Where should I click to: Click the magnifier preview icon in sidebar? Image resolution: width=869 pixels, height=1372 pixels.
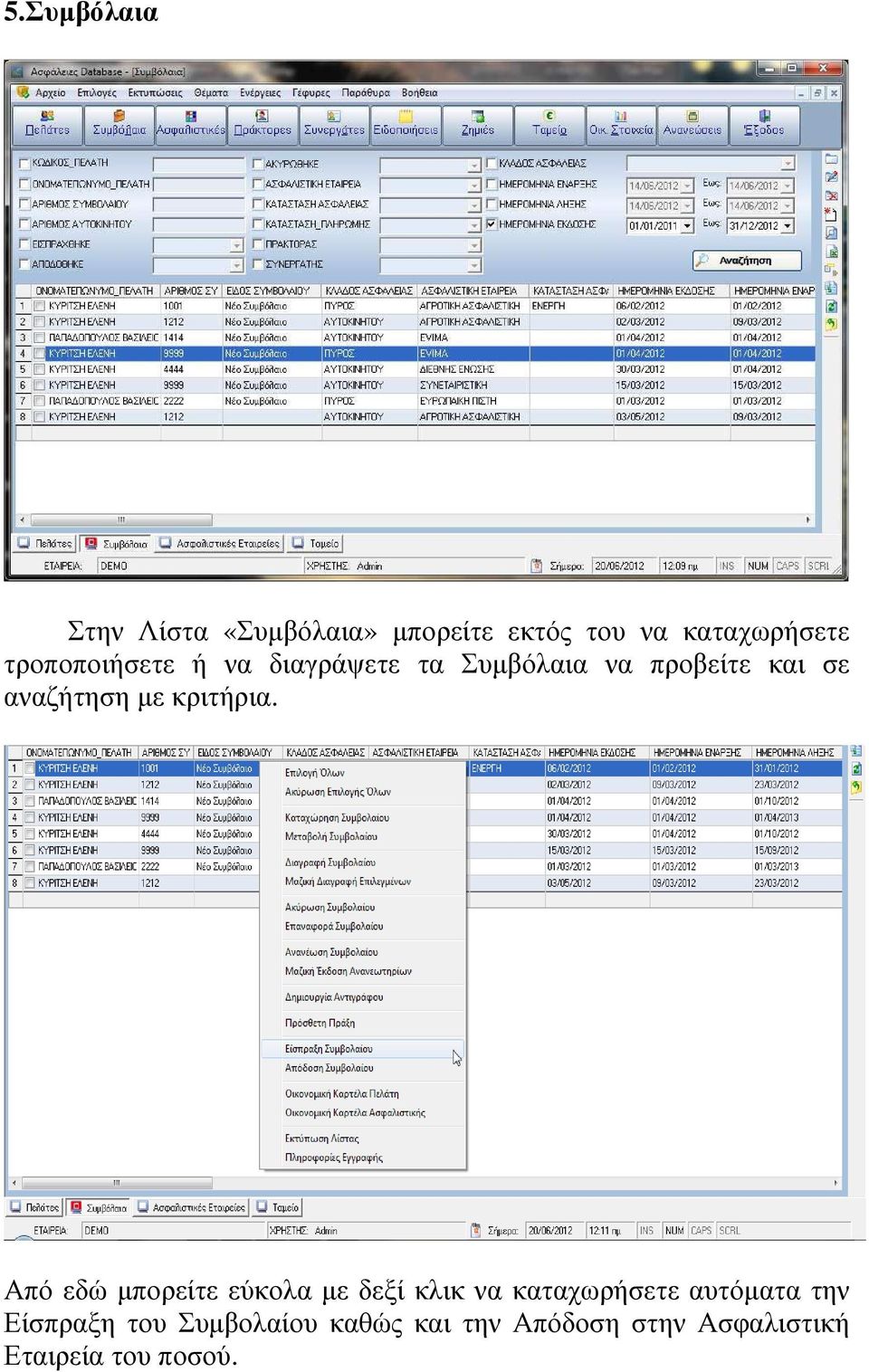[831, 233]
